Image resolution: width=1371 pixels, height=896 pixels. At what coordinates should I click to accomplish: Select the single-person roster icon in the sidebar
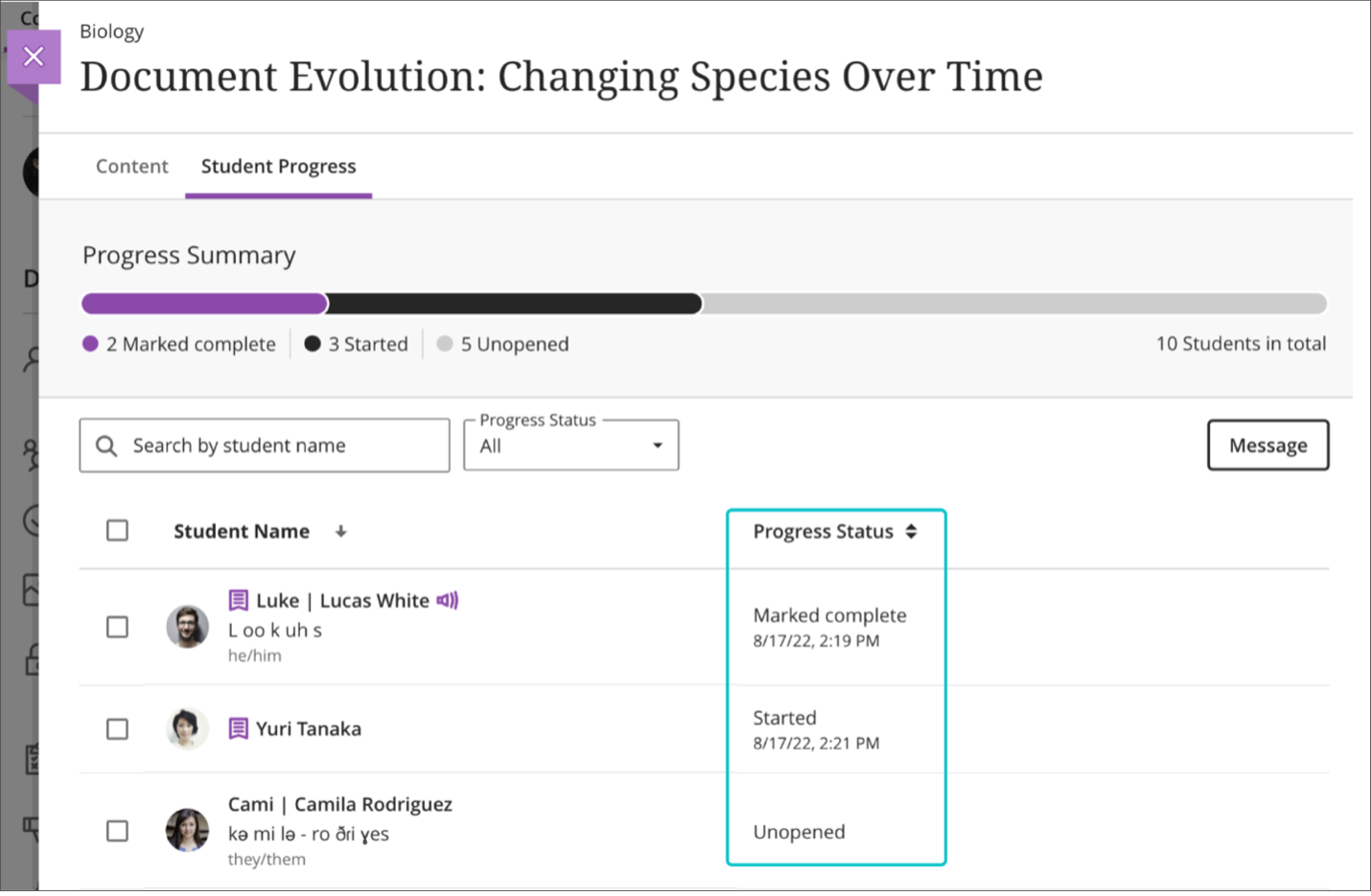tap(31, 359)
